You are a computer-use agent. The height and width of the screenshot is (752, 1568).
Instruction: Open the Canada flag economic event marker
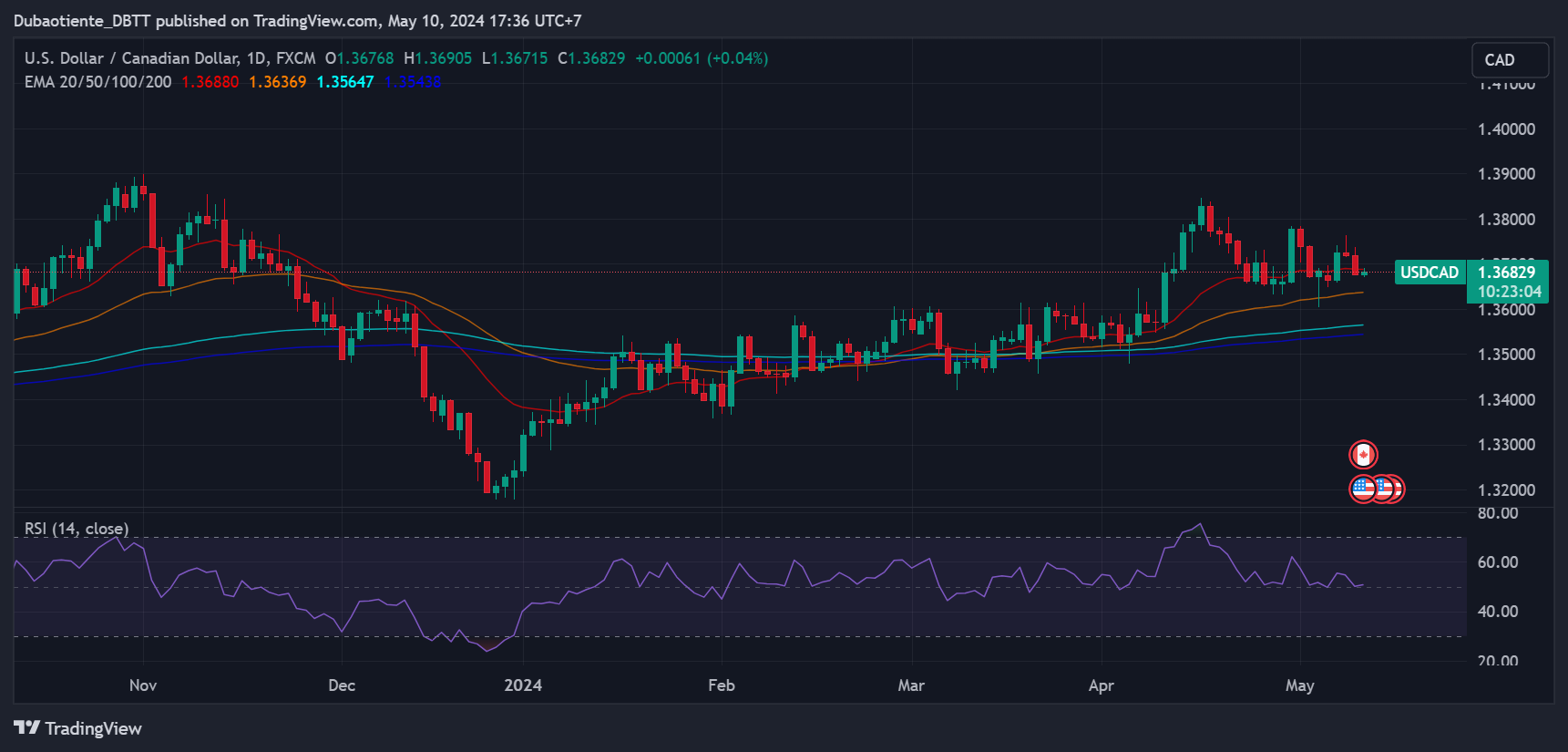click(x=1363, y=454)
